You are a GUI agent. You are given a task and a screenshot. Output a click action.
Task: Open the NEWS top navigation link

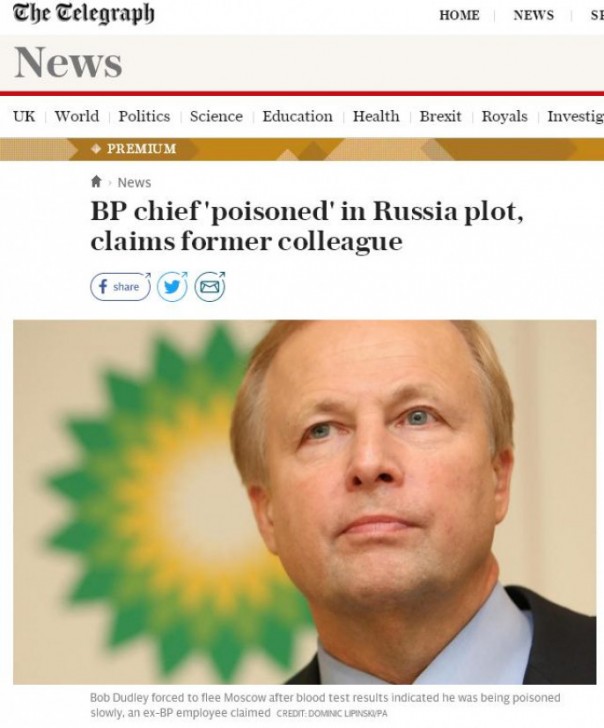(x=533, y=15)
